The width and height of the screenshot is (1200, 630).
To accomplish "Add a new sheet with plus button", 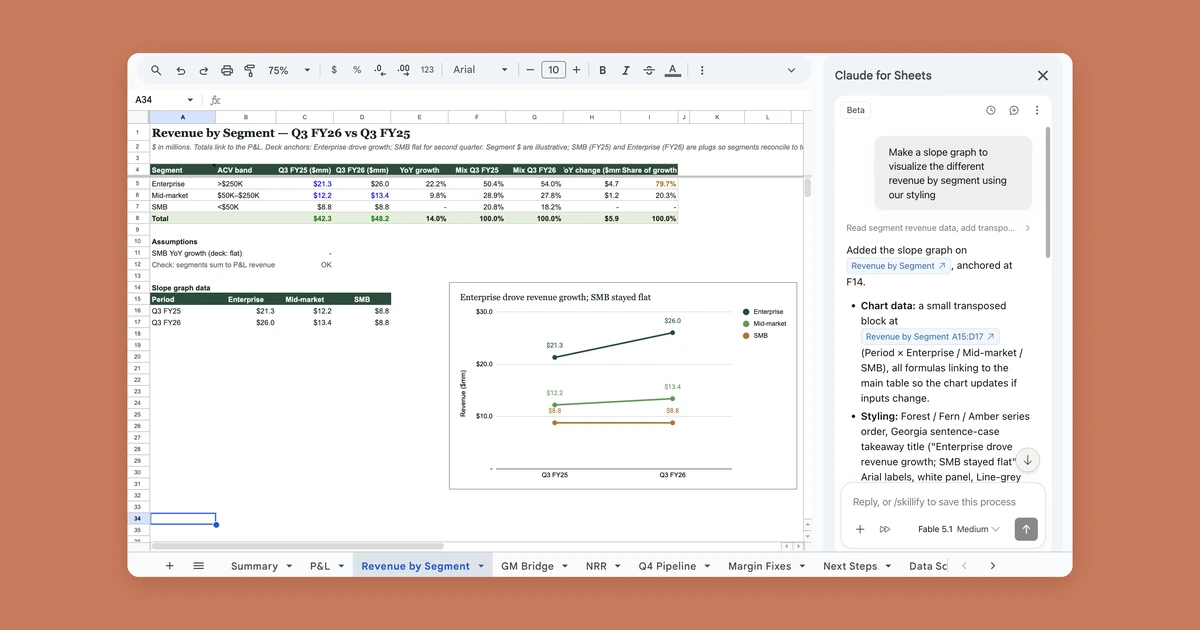I will tap(169, 566).
